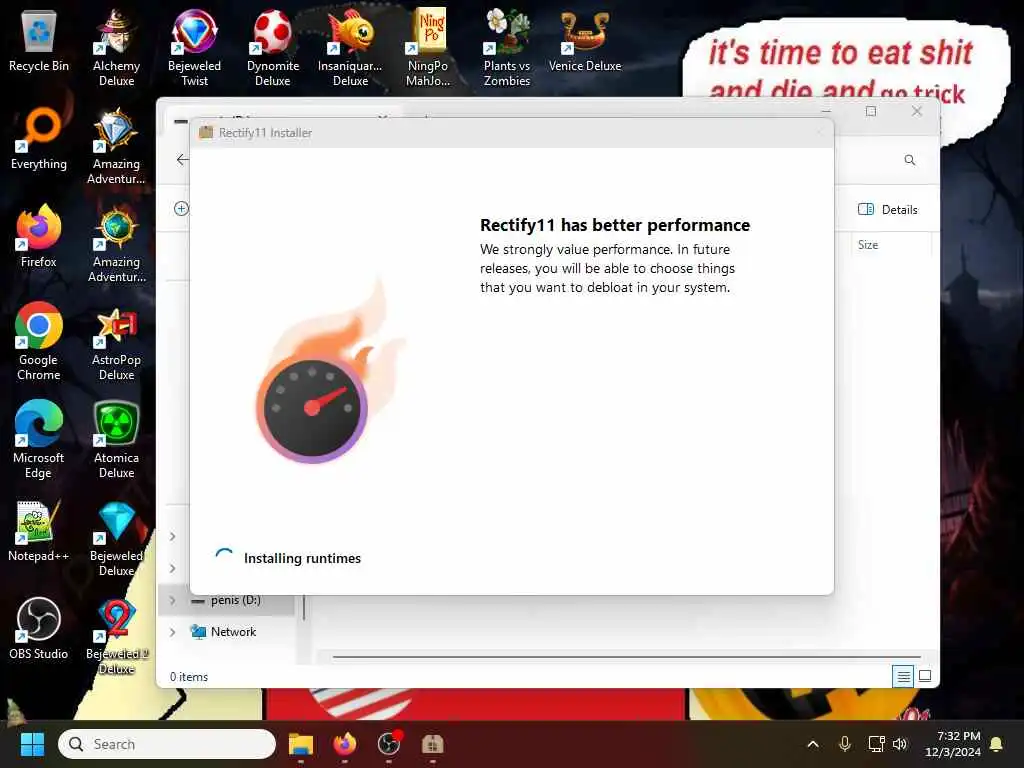
Task: Open the notification bell icon
Action: 997,744
